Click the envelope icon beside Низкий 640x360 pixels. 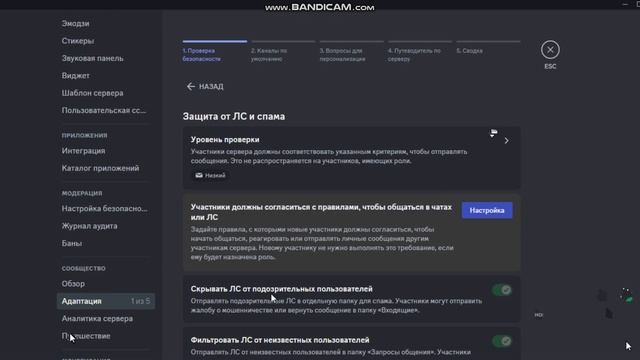pyautogui.click(x=199, y=176)
